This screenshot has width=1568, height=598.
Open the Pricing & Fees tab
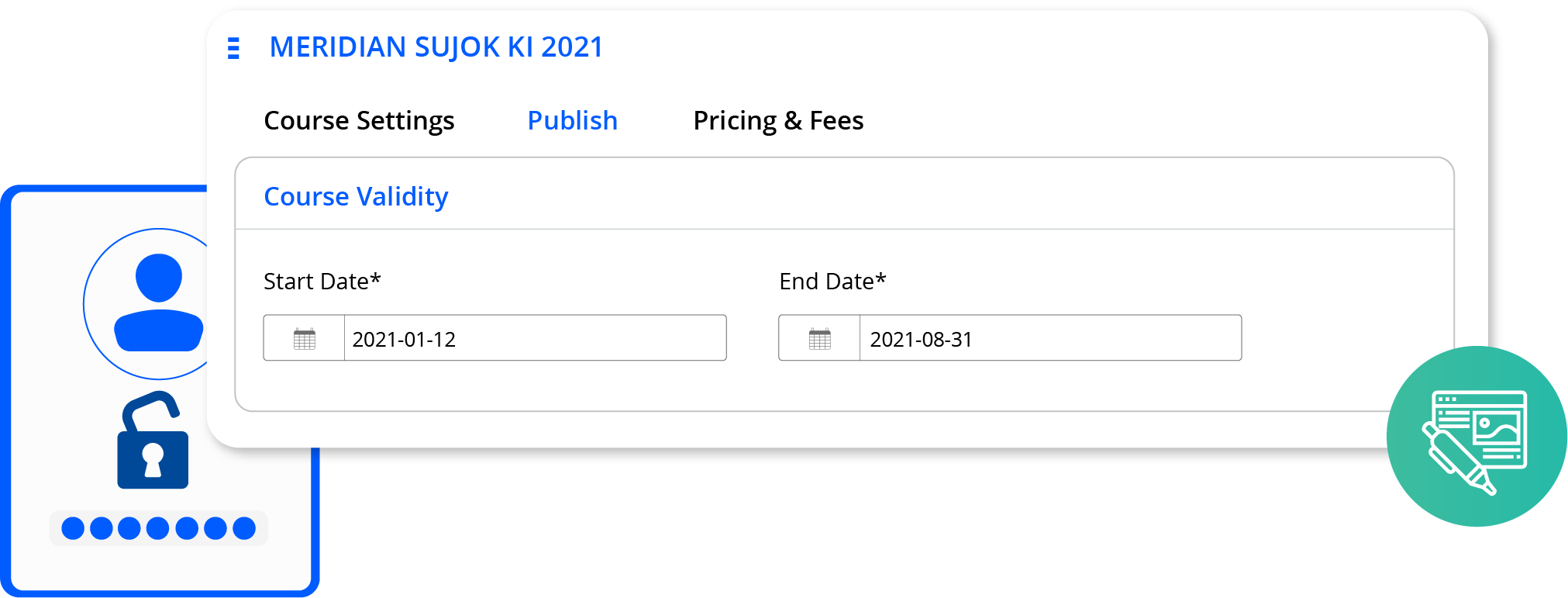[778, 121]
